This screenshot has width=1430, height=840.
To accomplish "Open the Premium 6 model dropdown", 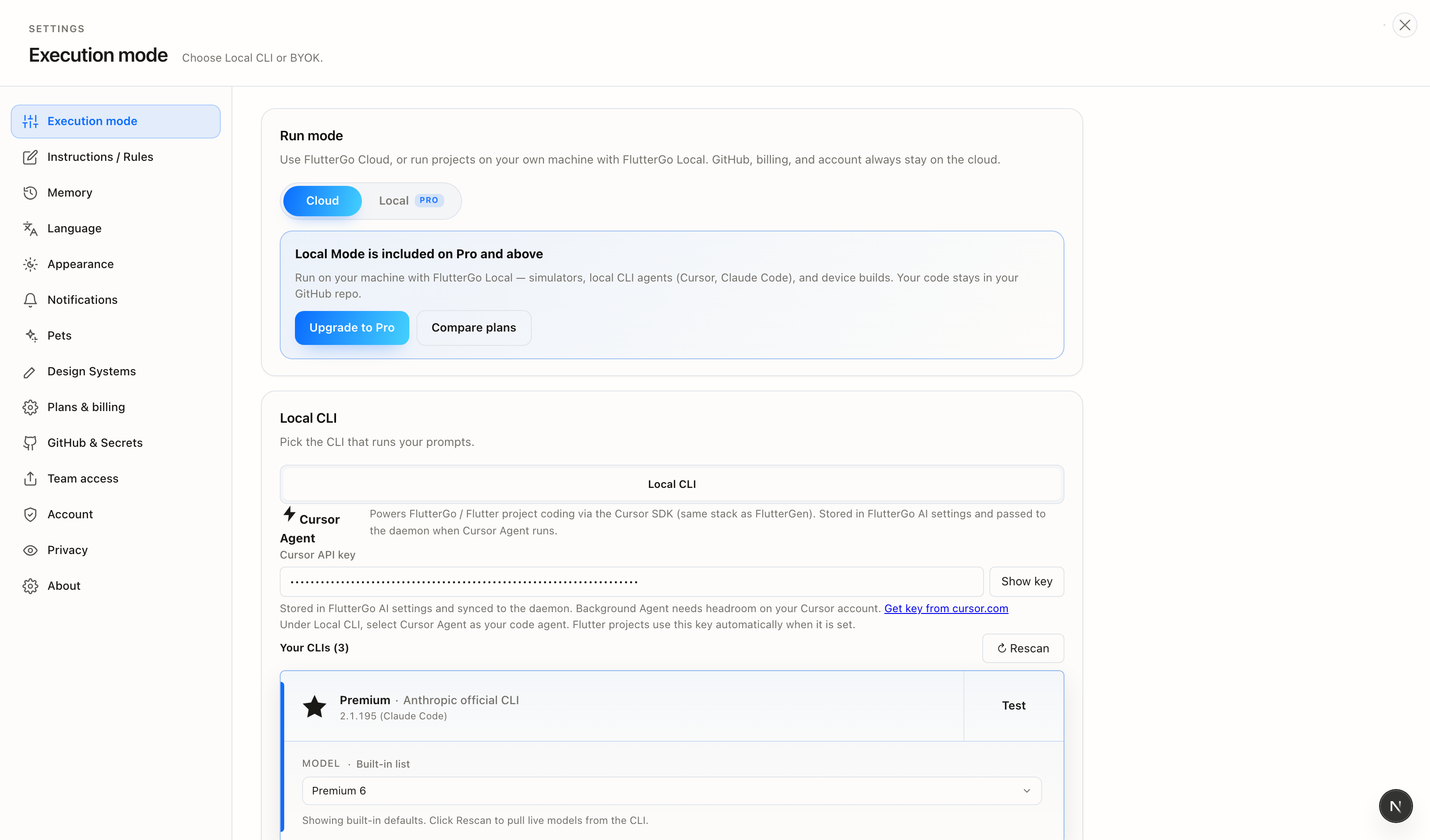I will 671,791.
